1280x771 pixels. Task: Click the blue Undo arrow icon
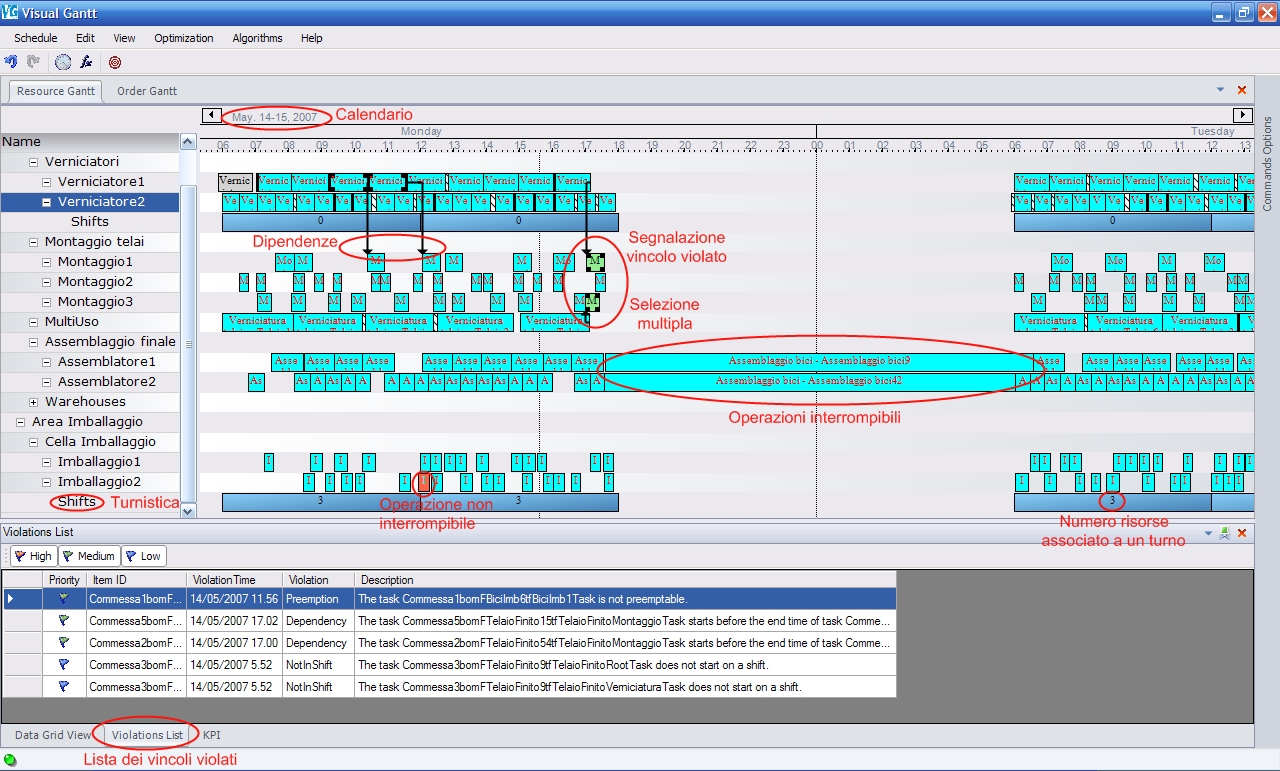(x=11, y=62)
